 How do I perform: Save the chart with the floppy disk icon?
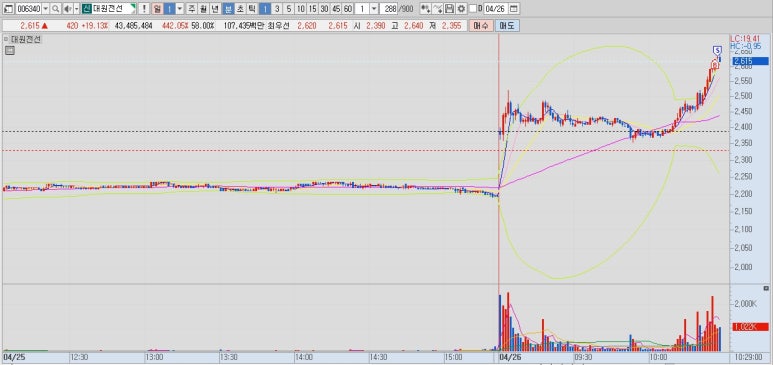[449, 9]
